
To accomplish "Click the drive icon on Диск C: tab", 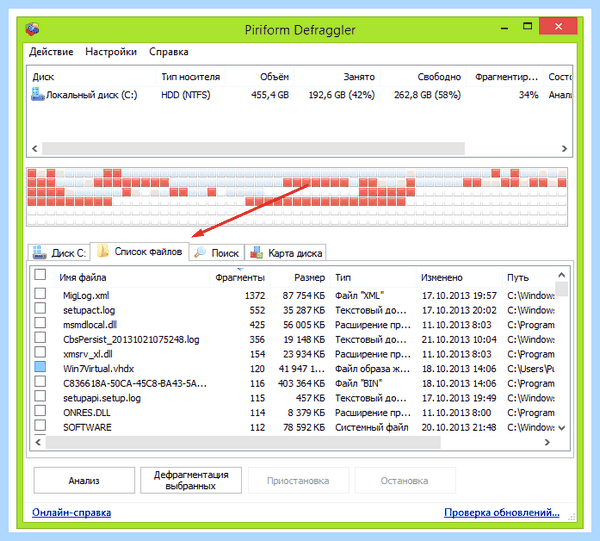I will pos(39,252).
